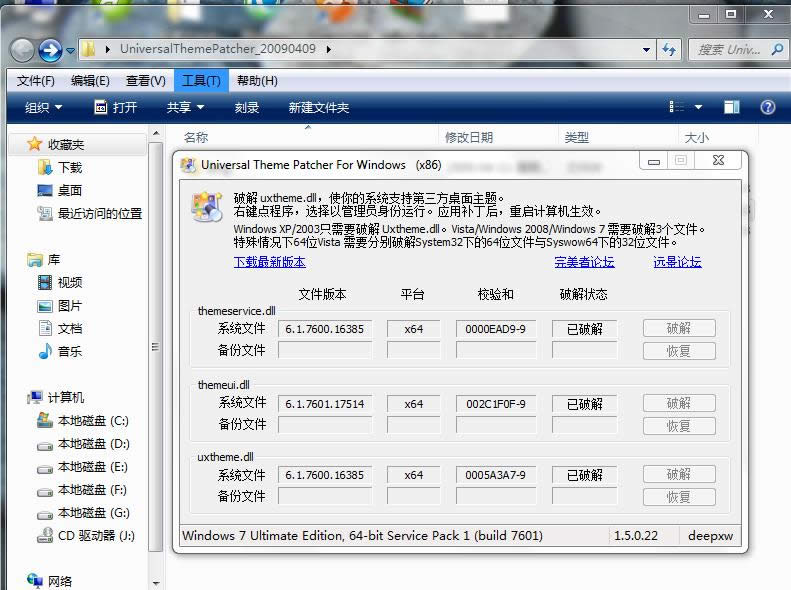Open the 共享 dropdown menu
The width and height of the screenshot is (791, 590).
tap(185, 107)
